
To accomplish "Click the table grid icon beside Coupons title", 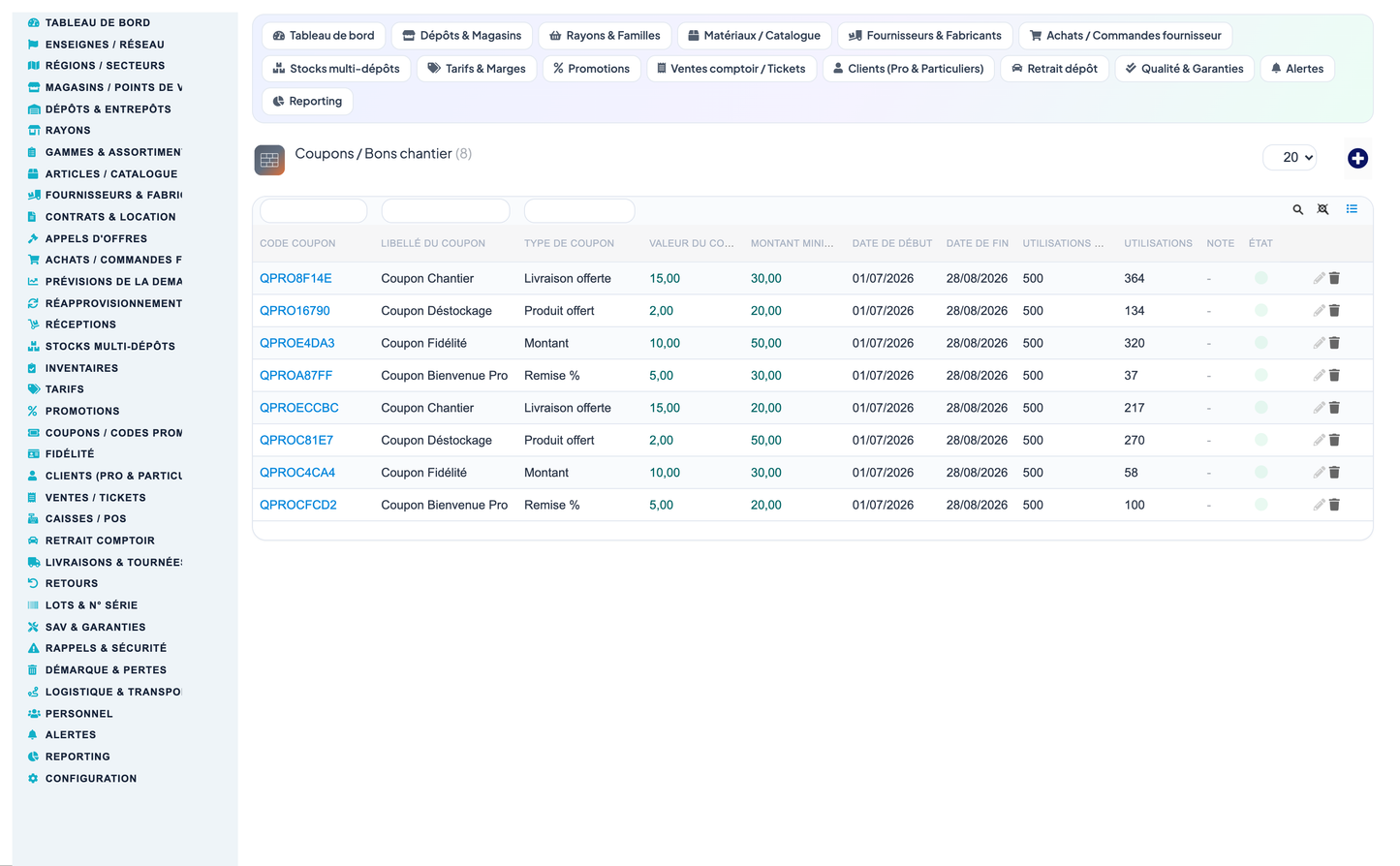I will (269, 160).
